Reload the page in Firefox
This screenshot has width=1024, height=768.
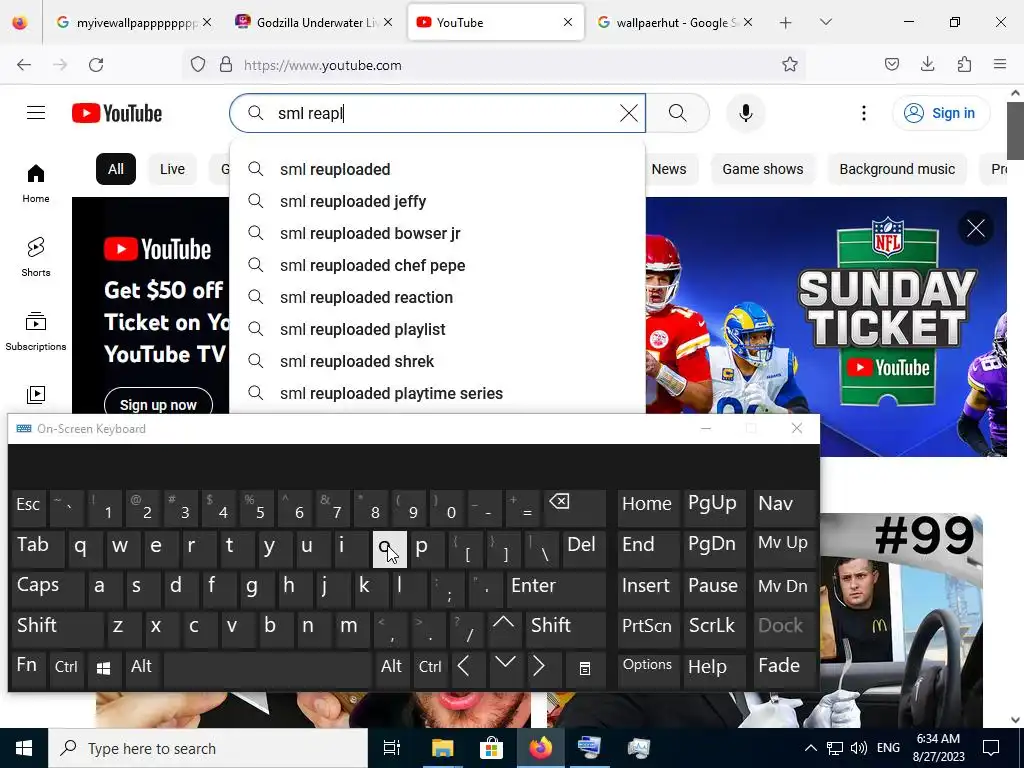(x=96, y=65)
